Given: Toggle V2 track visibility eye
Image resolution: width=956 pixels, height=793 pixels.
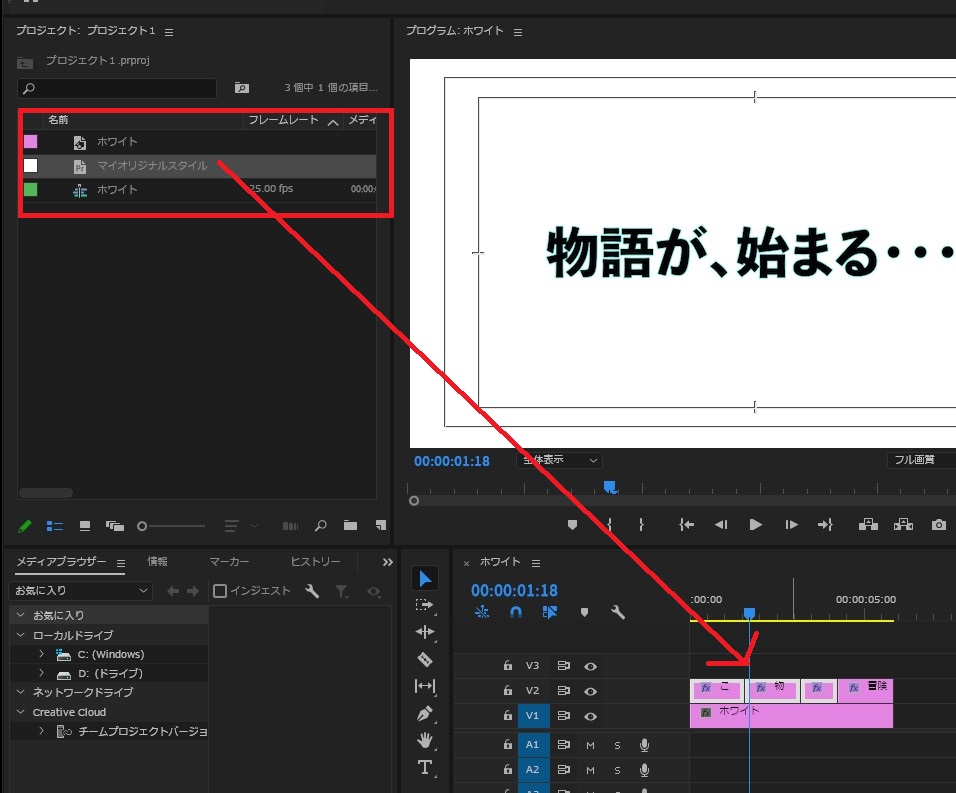Looking at the screenshot, I should coord(591,691).
